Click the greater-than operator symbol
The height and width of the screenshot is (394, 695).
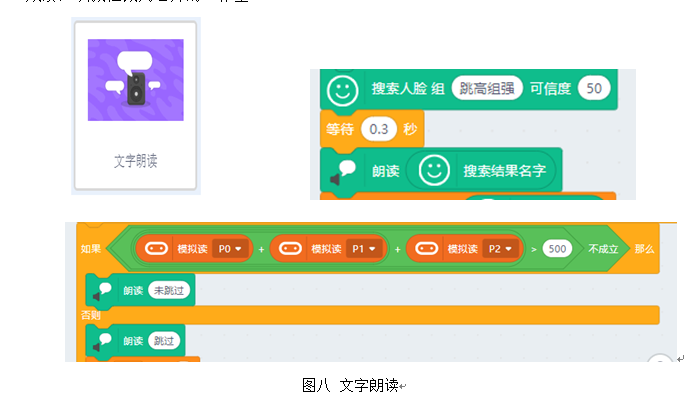(534, 250)
